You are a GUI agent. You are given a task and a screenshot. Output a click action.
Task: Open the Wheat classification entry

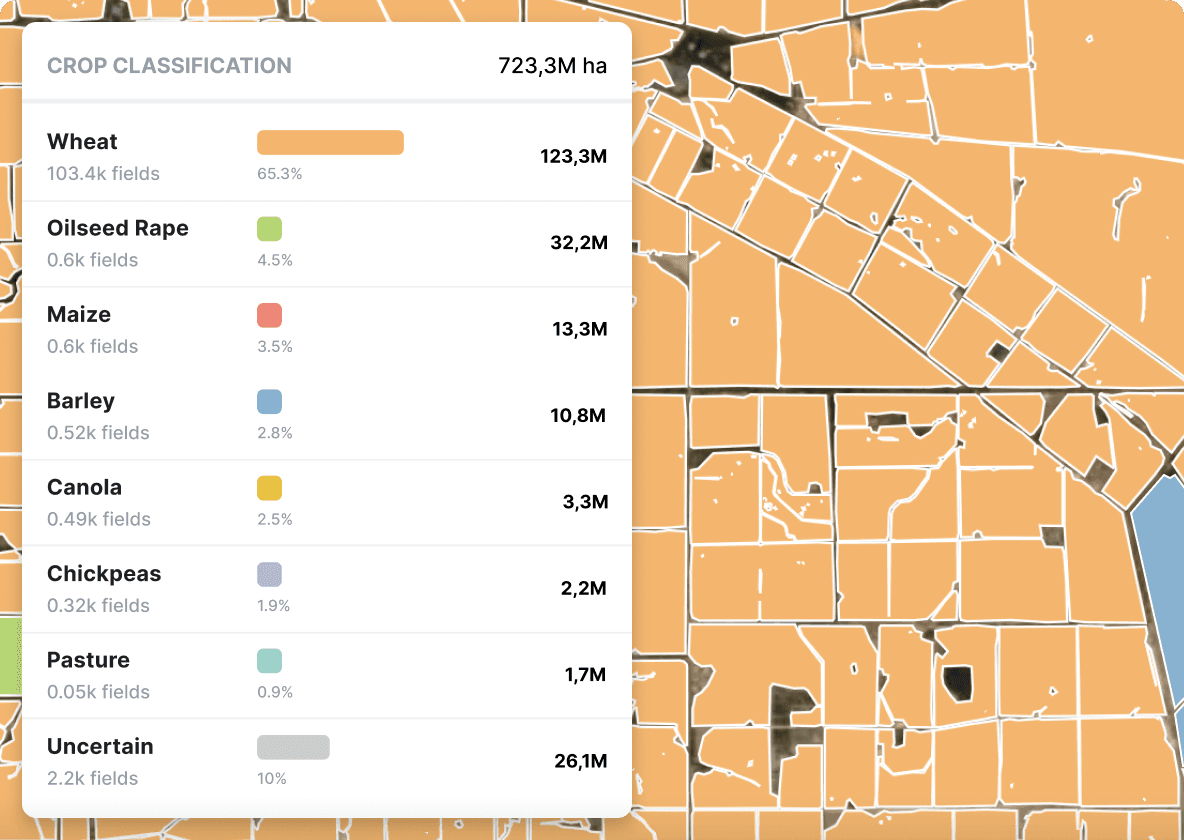(x=82, y=141)
